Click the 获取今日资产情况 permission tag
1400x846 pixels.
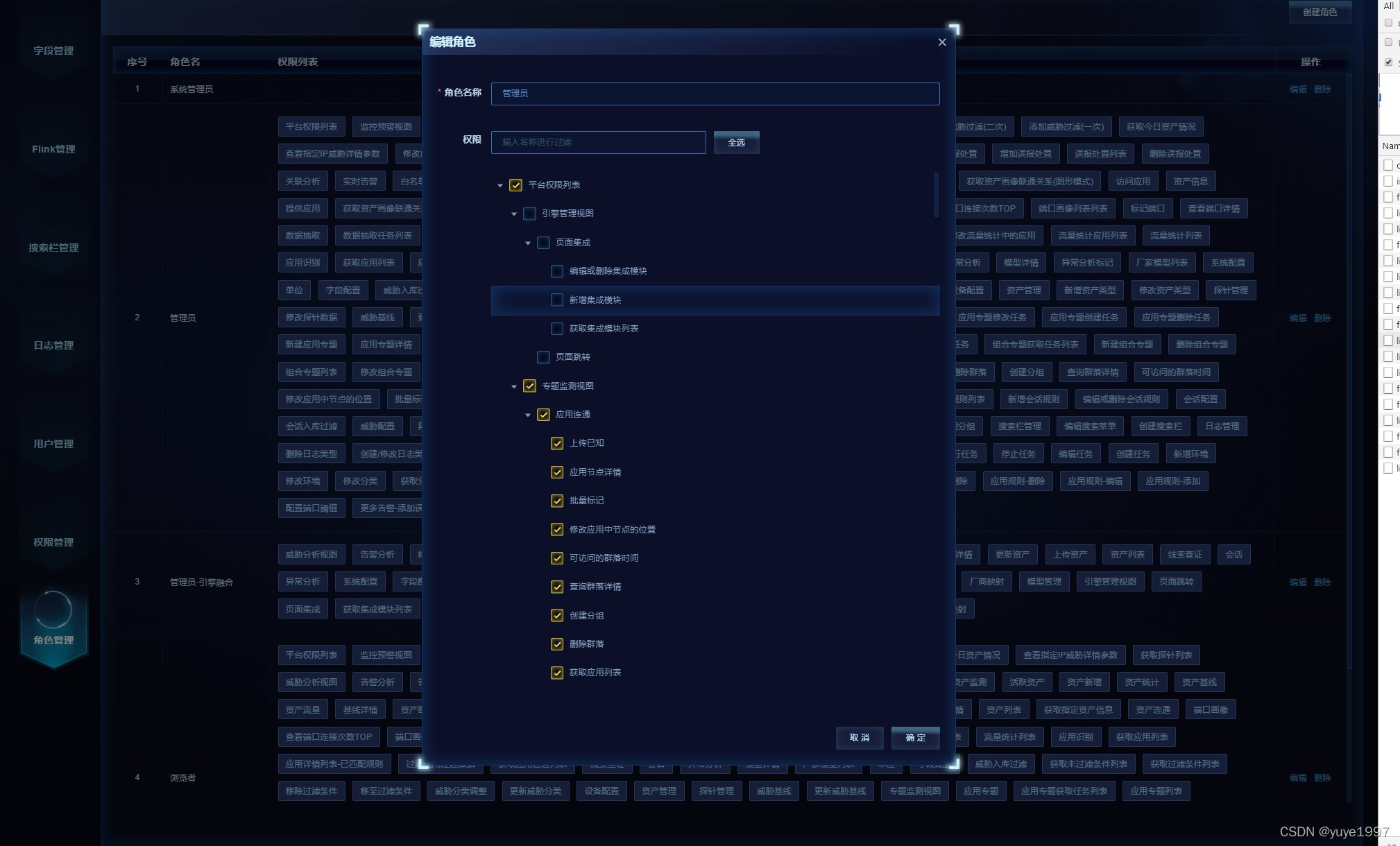[x=1161, y=127]
